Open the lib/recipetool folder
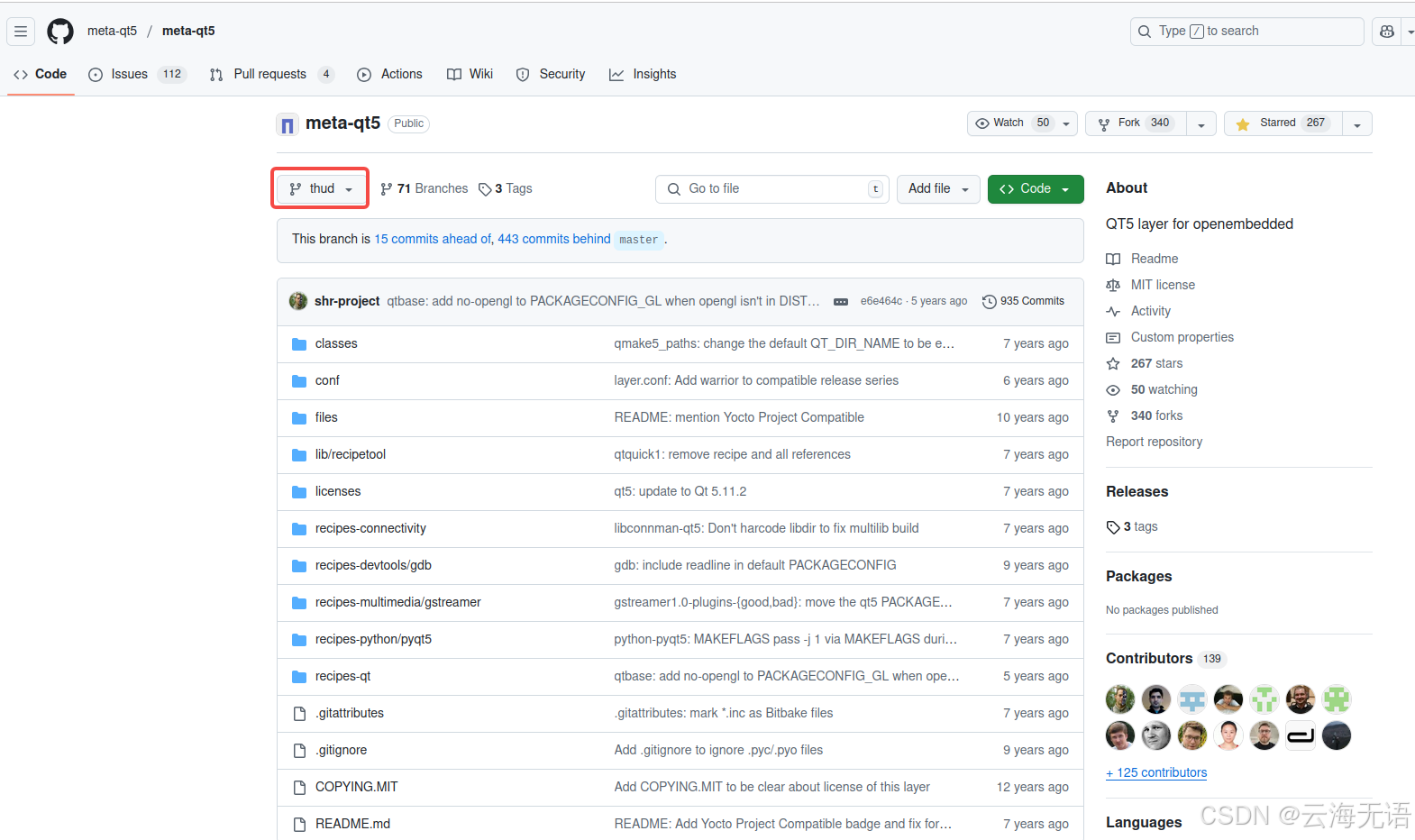1415x840 pixels. point(351,454)
